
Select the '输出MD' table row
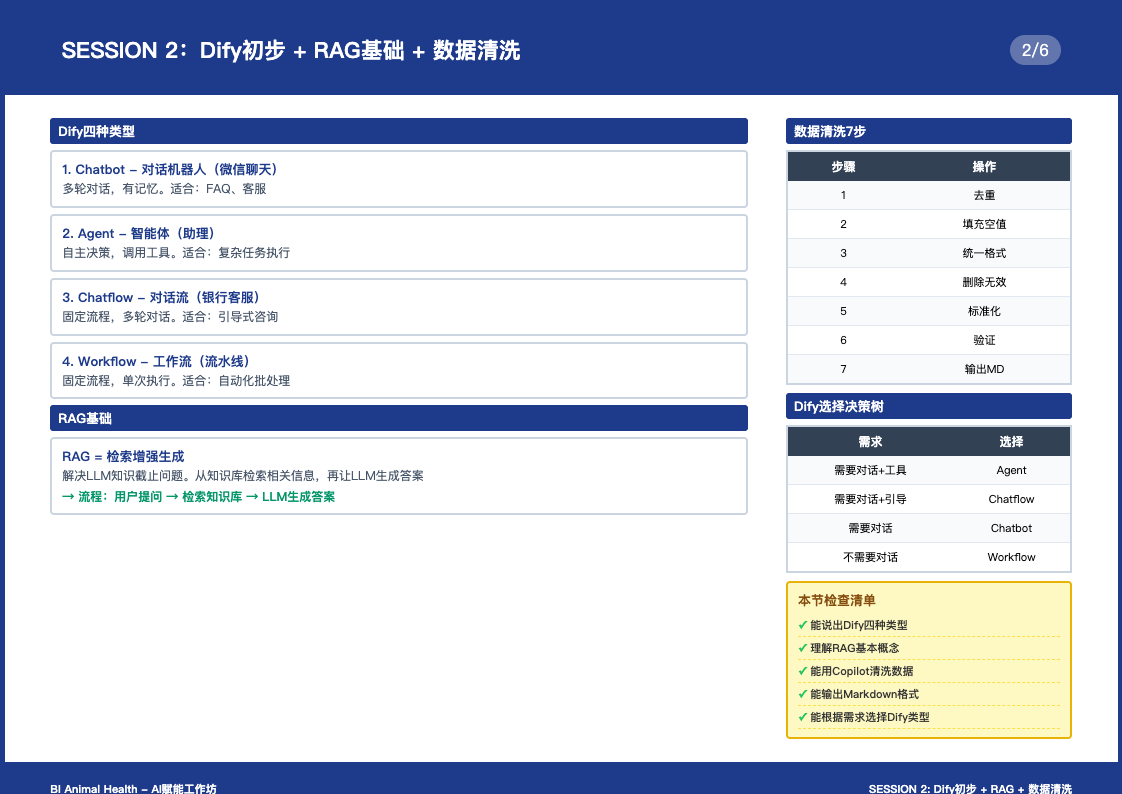(928, 369)
